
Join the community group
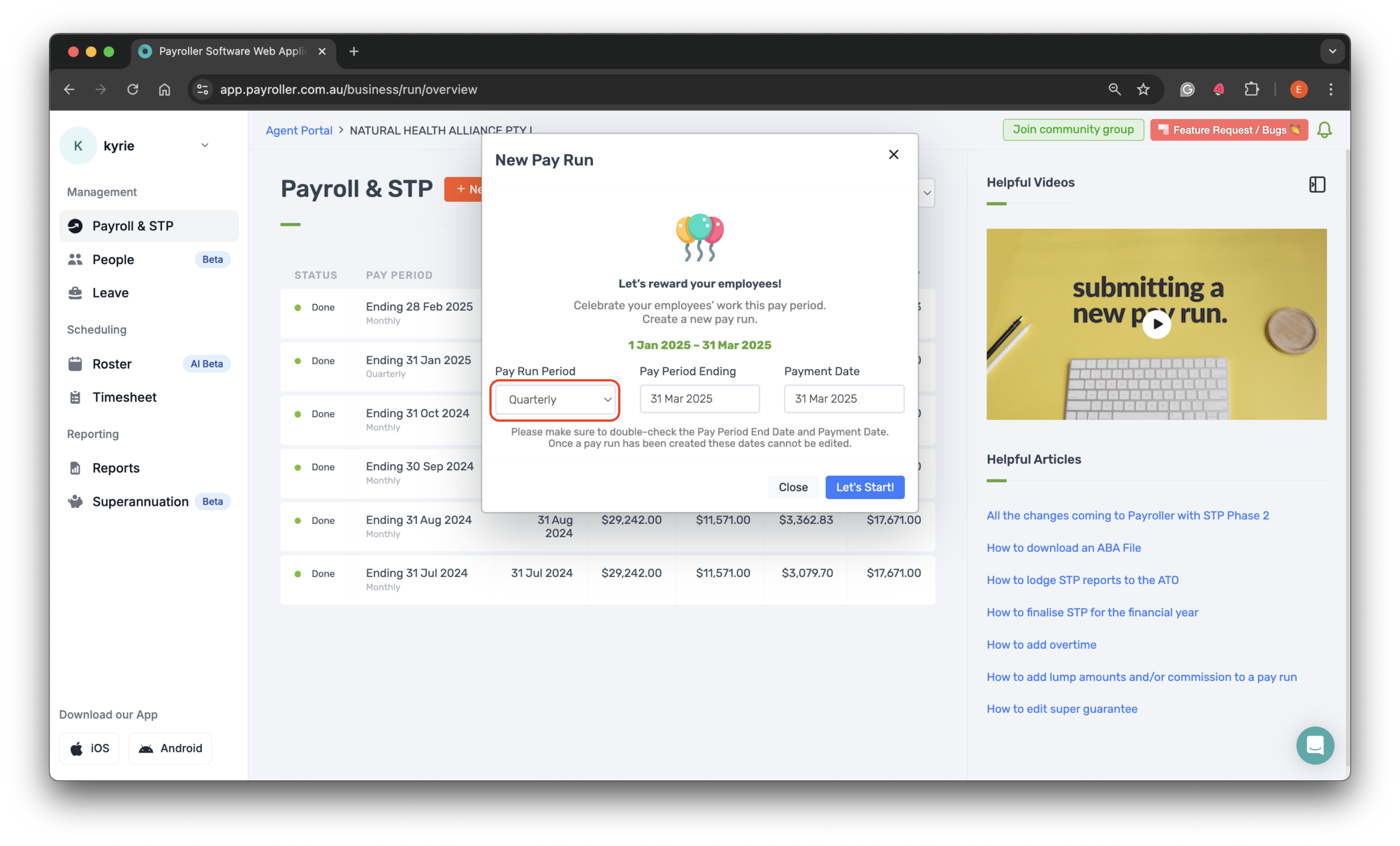(x=1073, y=130)
